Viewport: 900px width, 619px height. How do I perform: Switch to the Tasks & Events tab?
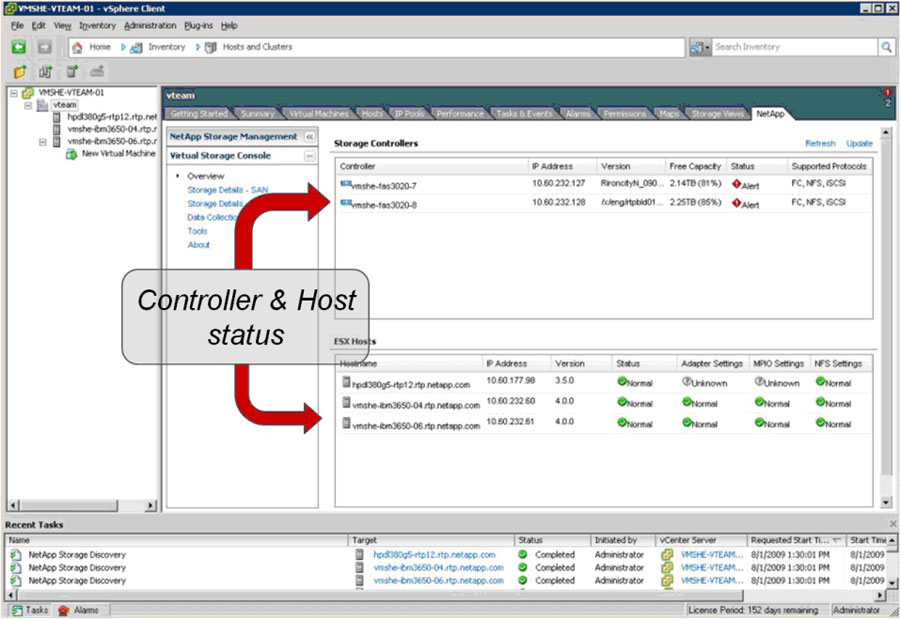(x=524, y=114)
